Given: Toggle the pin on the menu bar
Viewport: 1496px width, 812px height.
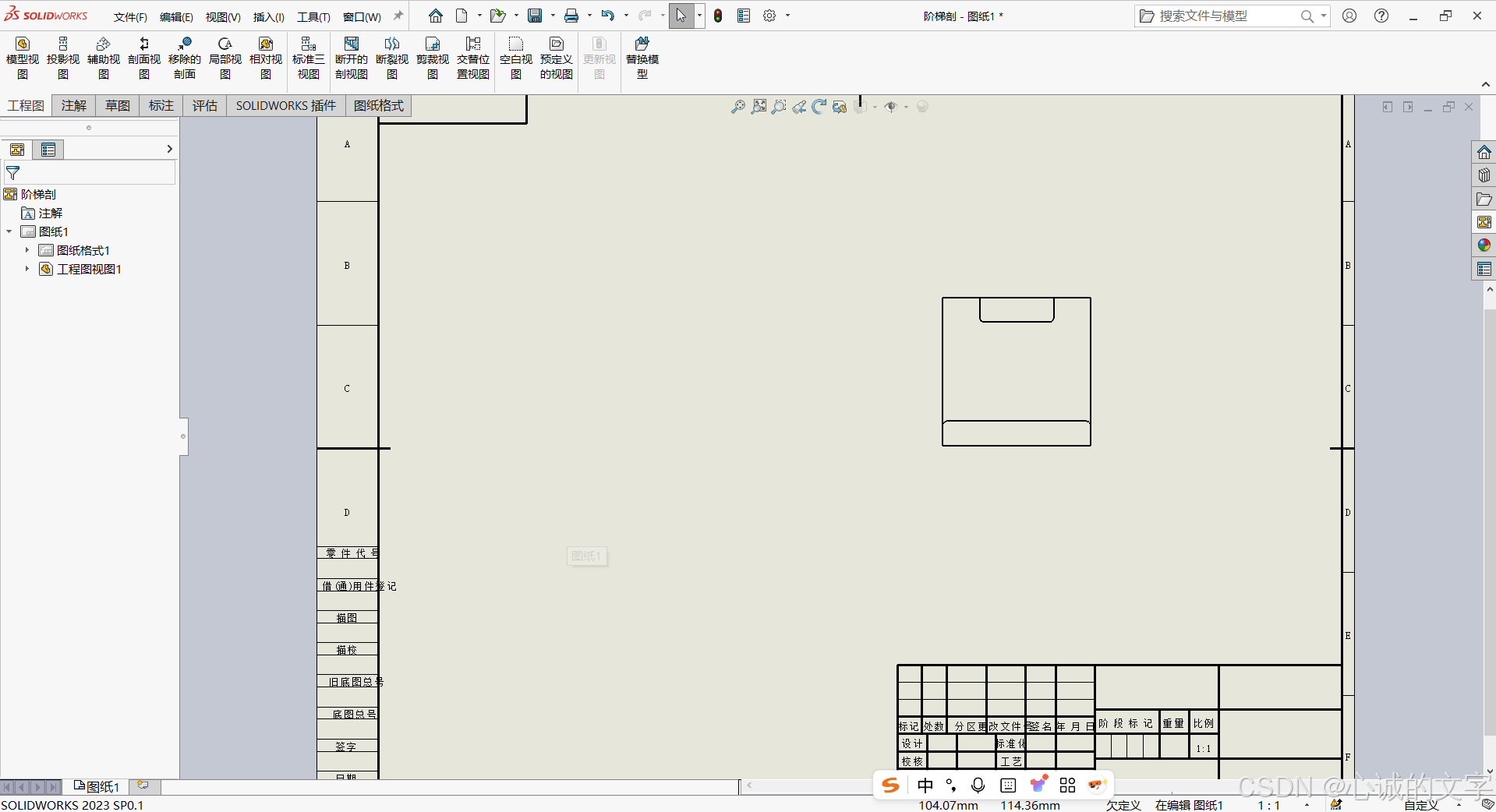Looking at the screenshot, I should coord(398,16).
